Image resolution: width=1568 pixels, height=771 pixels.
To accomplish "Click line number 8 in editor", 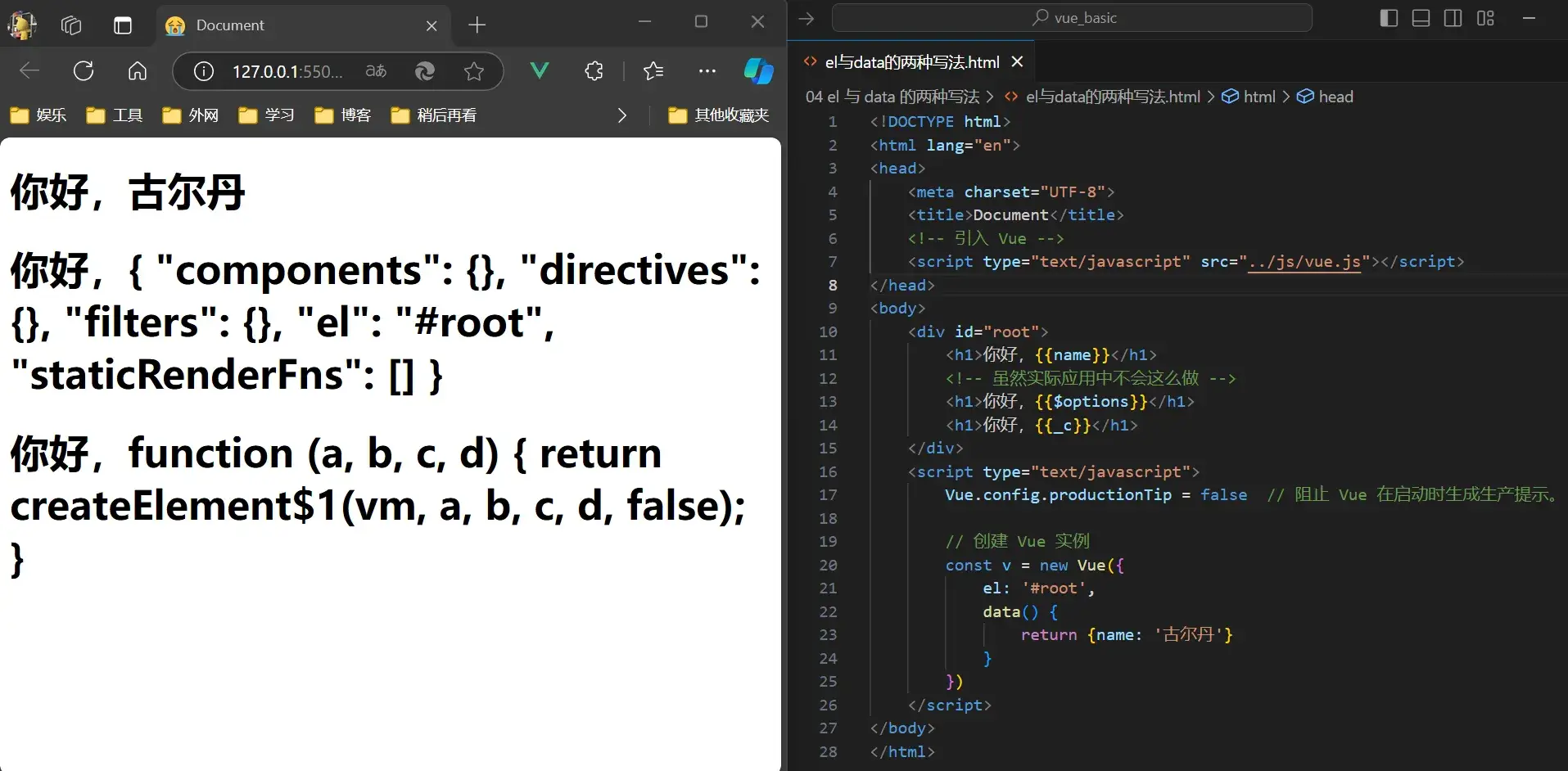I will click(x=832, y=286).
